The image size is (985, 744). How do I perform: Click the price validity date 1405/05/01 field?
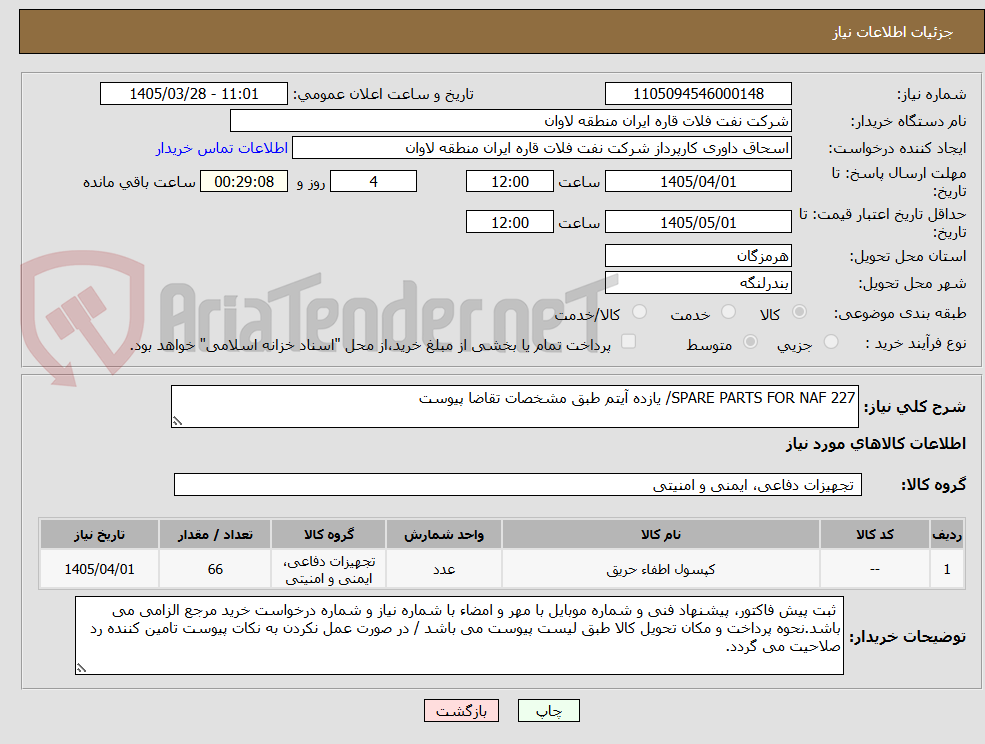[x=698, y=222]
